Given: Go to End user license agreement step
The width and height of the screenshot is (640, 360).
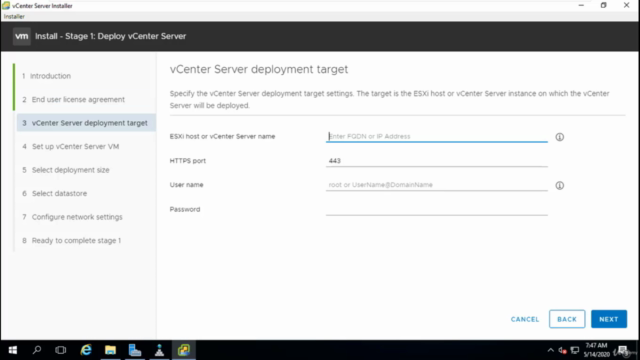Looking at the screenshot, I should (x=73, y=100).
